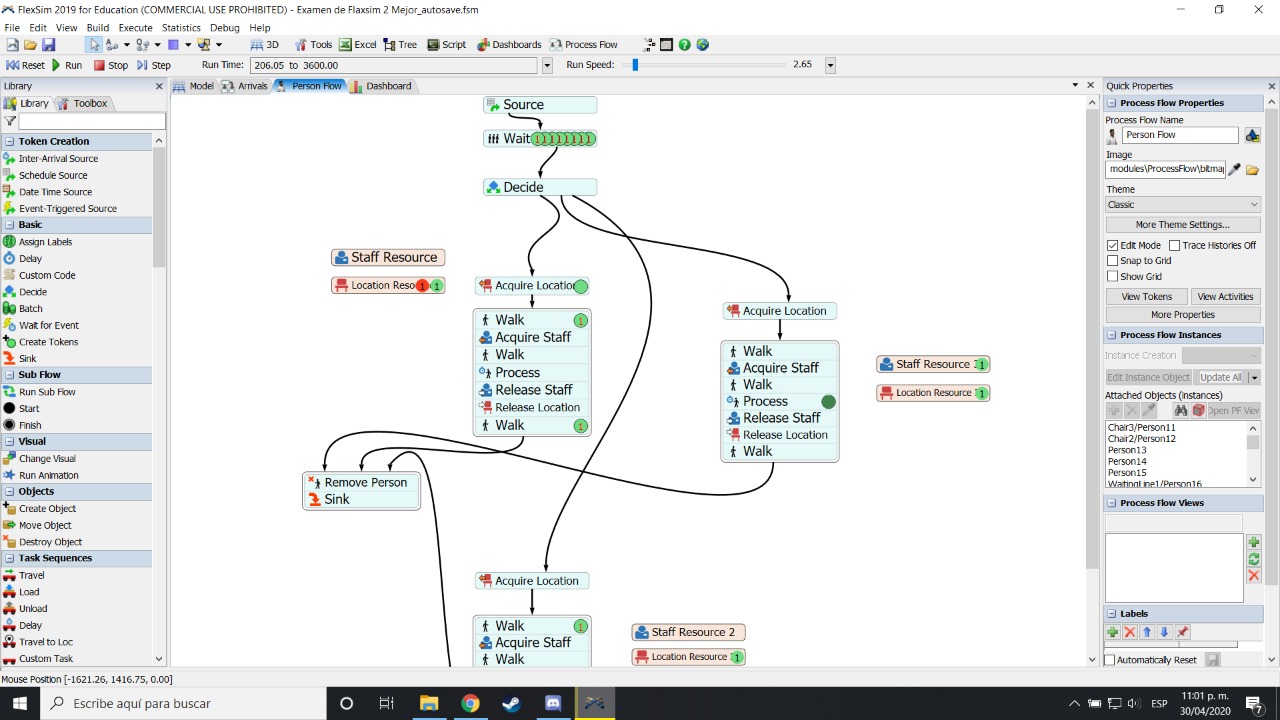
Task: Click the View Activities button
Action: pyautogui.click(x=1225, y=296)
